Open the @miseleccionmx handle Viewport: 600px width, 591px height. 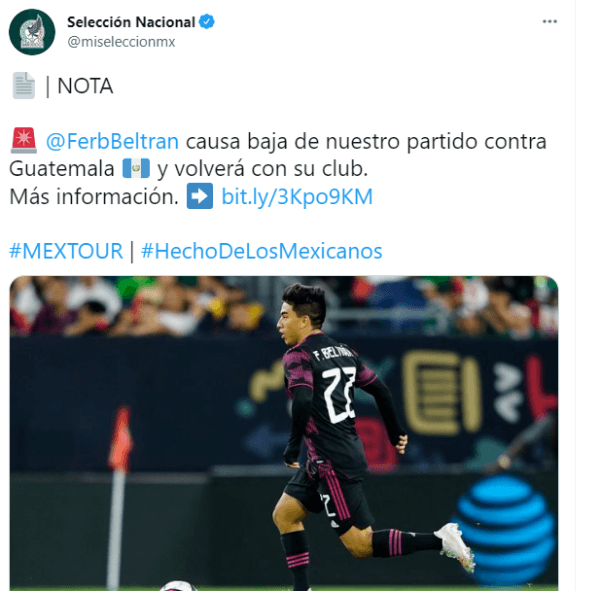click(121, 42)
